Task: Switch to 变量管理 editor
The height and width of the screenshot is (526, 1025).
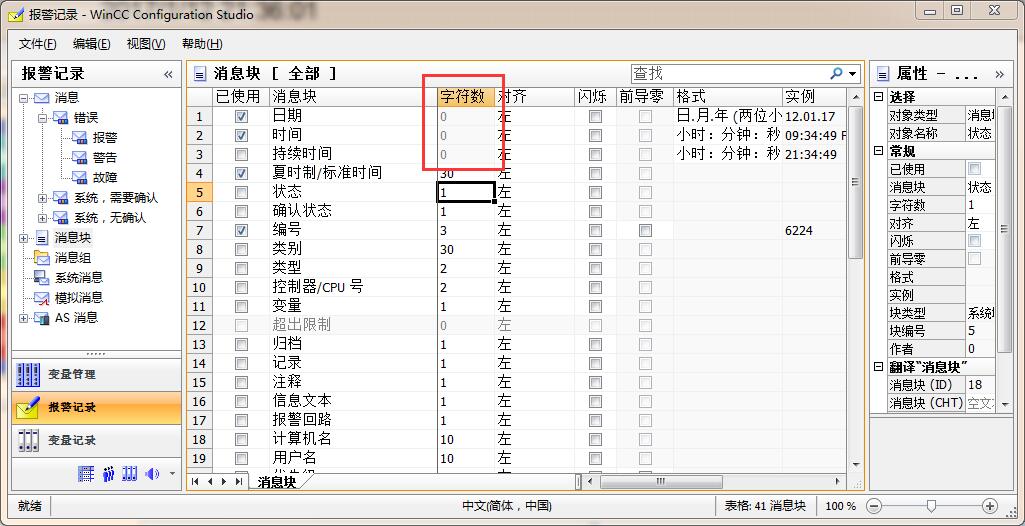Action: tap(96, 374)
